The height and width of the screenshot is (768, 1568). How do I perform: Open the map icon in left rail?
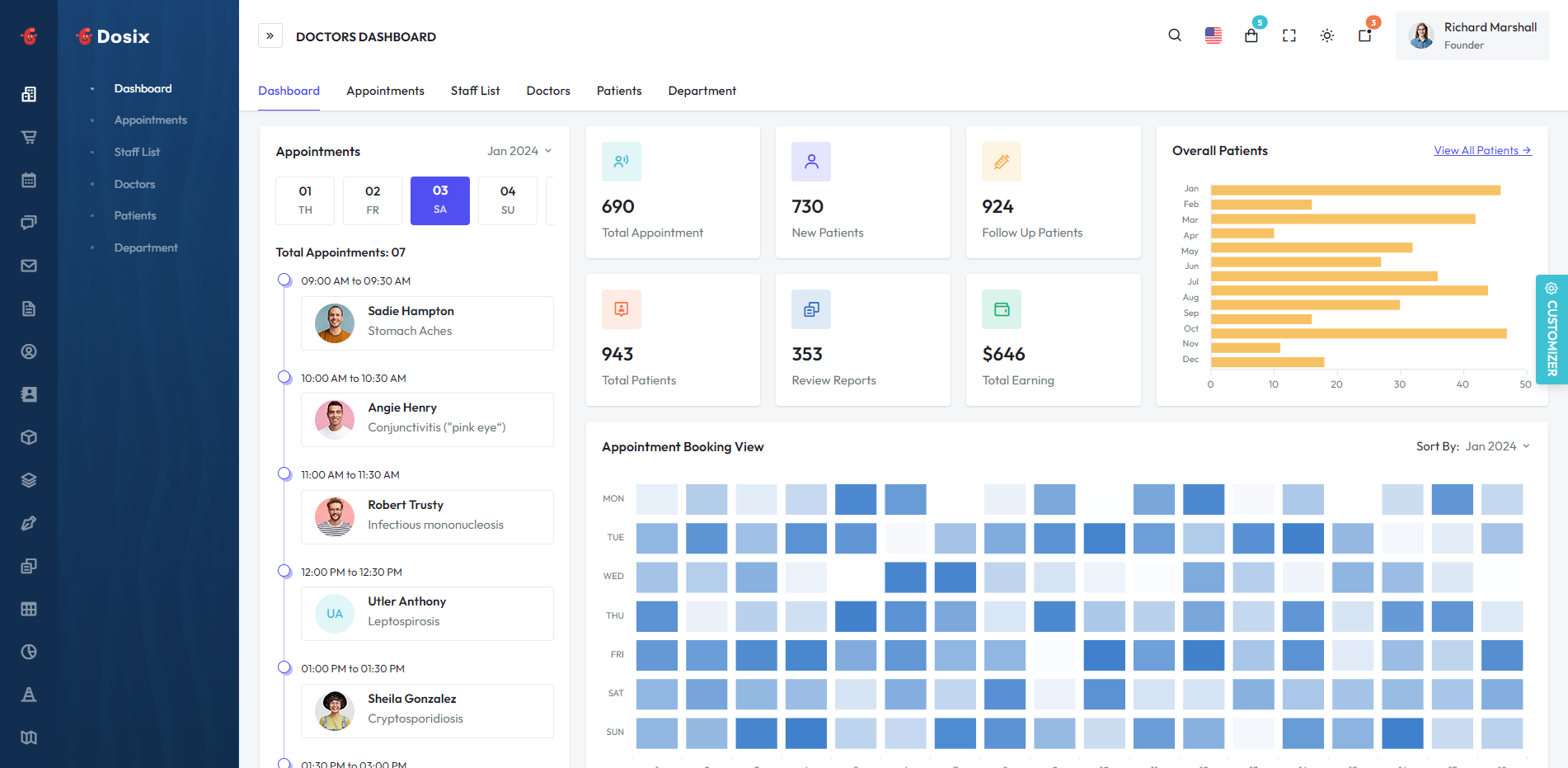29,737
